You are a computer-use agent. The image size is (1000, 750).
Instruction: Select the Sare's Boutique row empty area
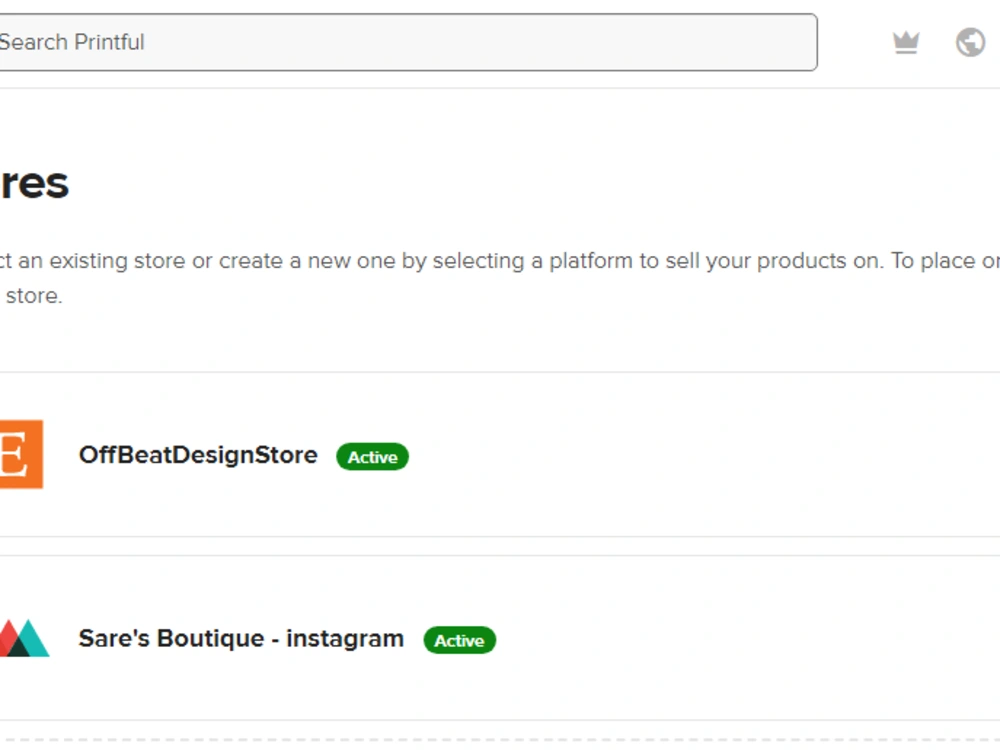pos(746,638)
